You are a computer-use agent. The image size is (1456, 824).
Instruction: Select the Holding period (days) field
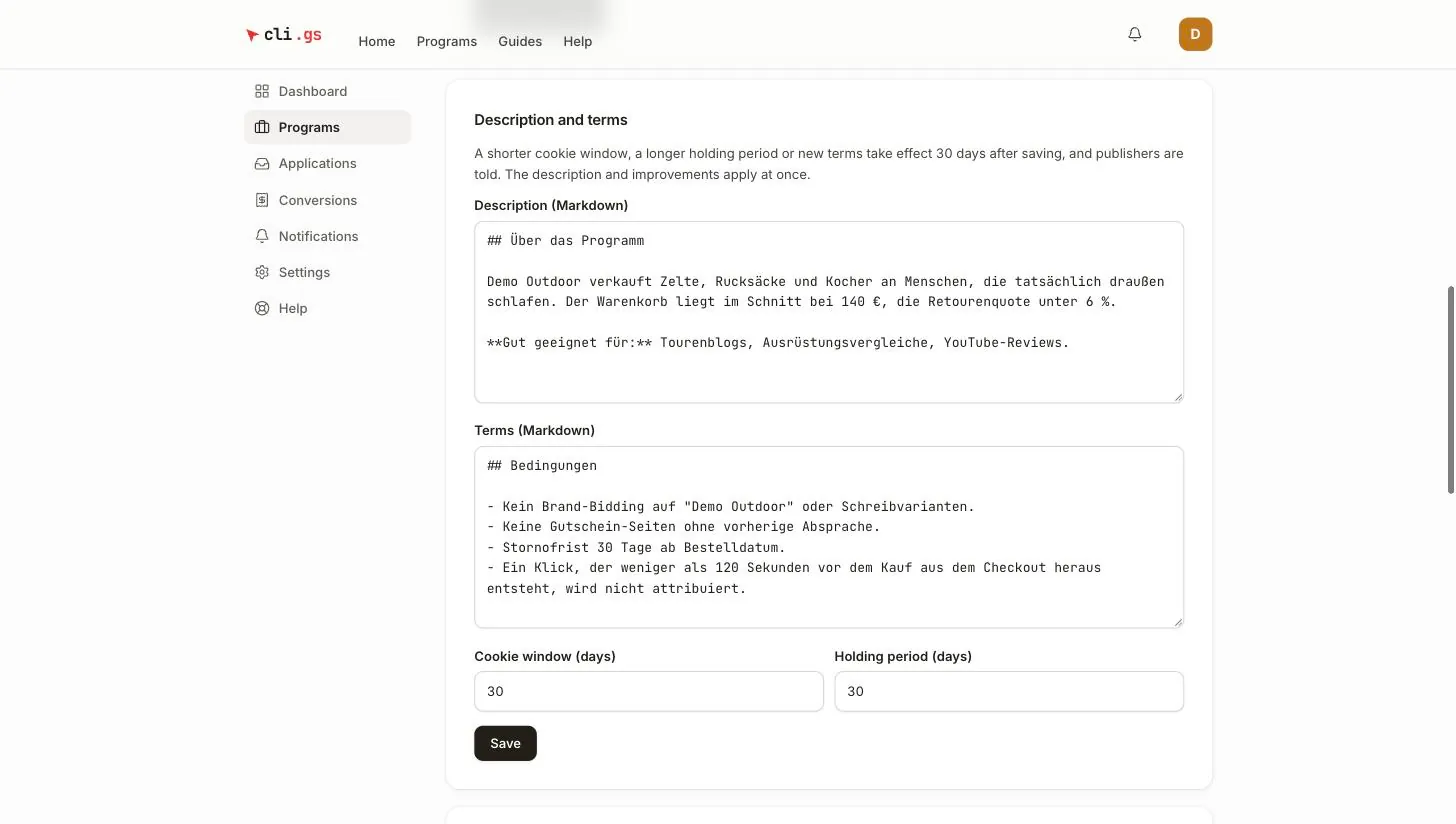tap(1009, 691)
